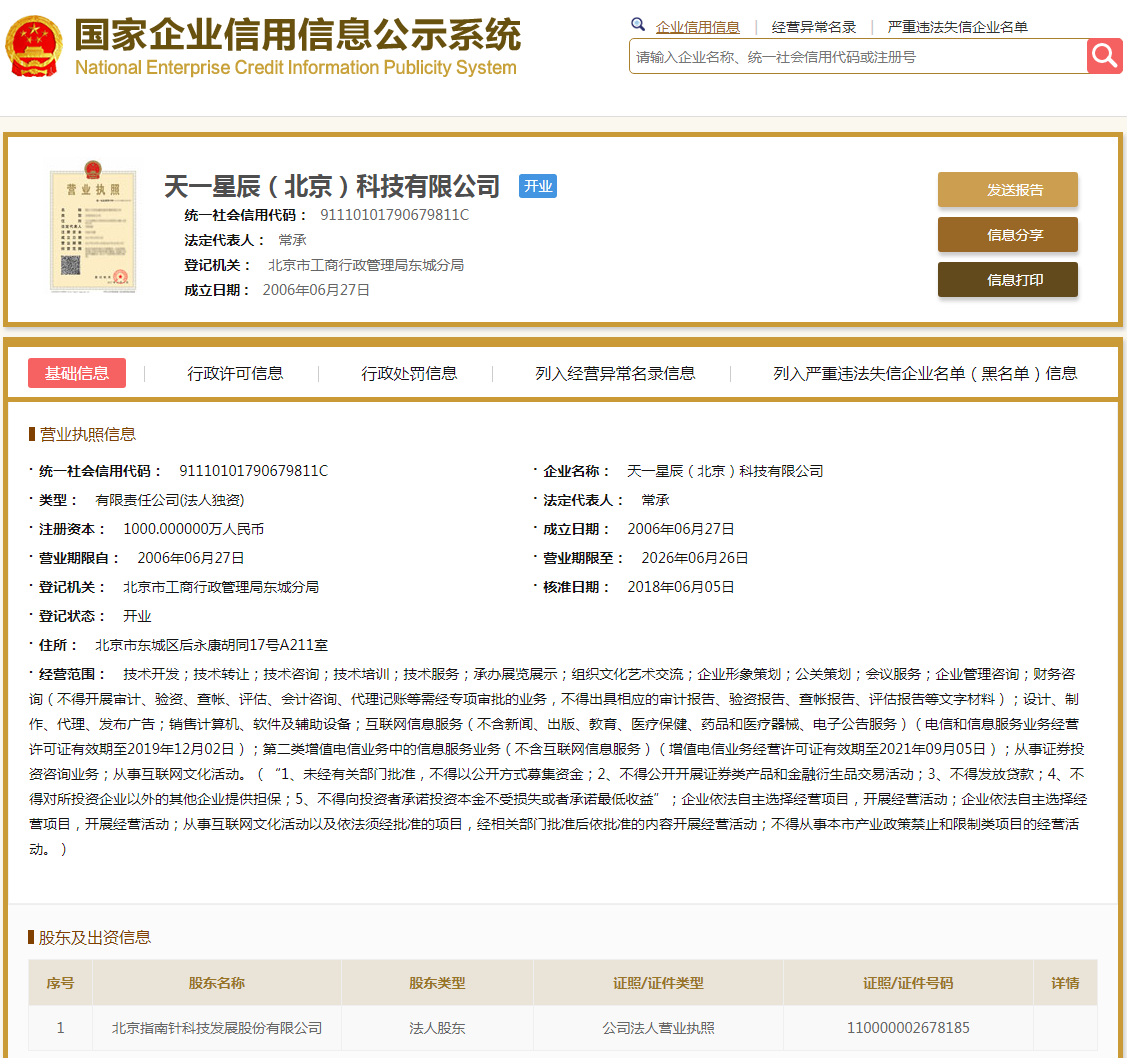The height and width of the screenshot is (1058, 1127).
Task: Click the blue 开业 status badge
Action: (538, 186)
